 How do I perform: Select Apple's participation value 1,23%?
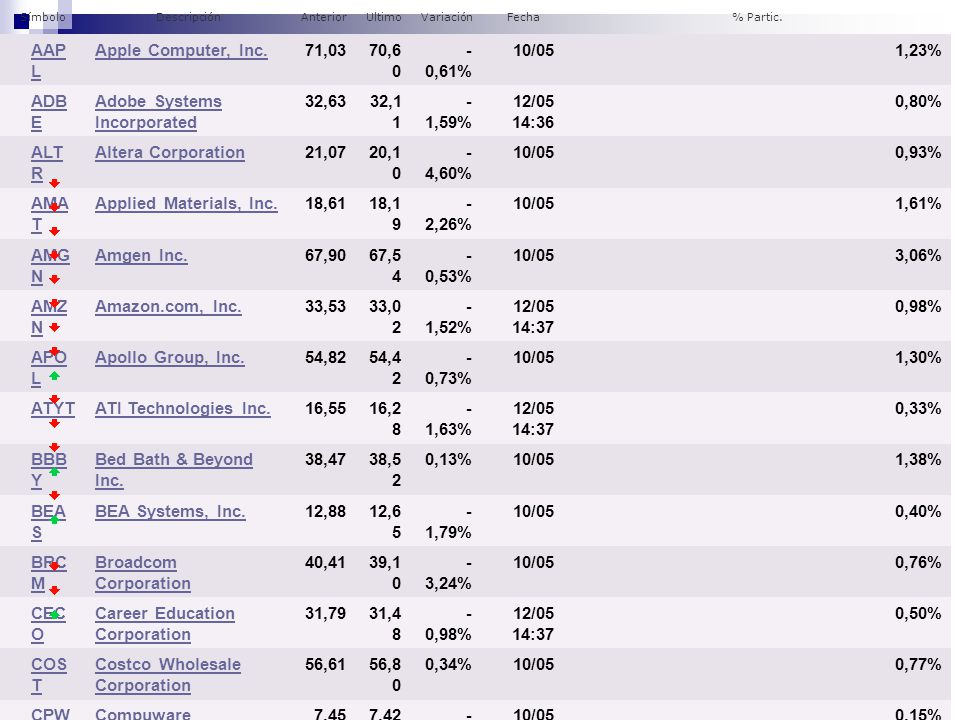918,50
